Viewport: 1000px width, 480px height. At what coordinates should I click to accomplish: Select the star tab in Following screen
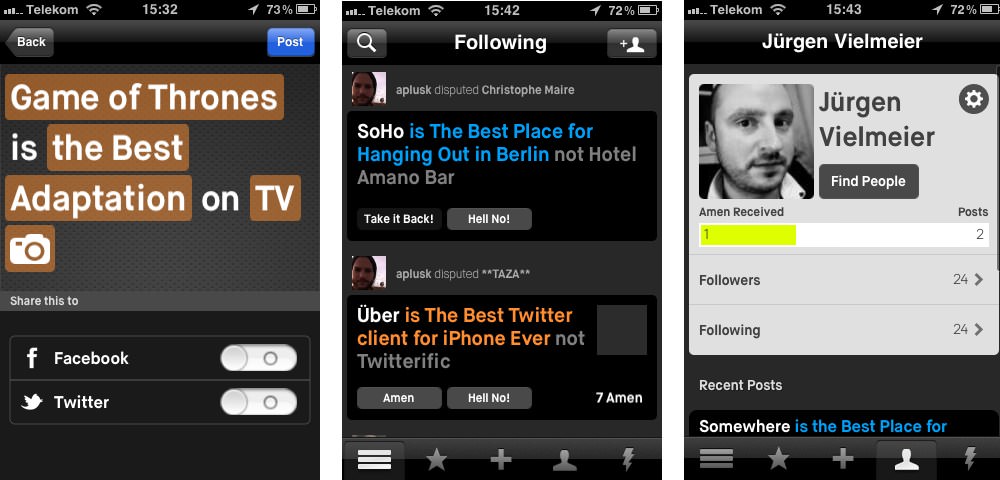coord(437,459)
